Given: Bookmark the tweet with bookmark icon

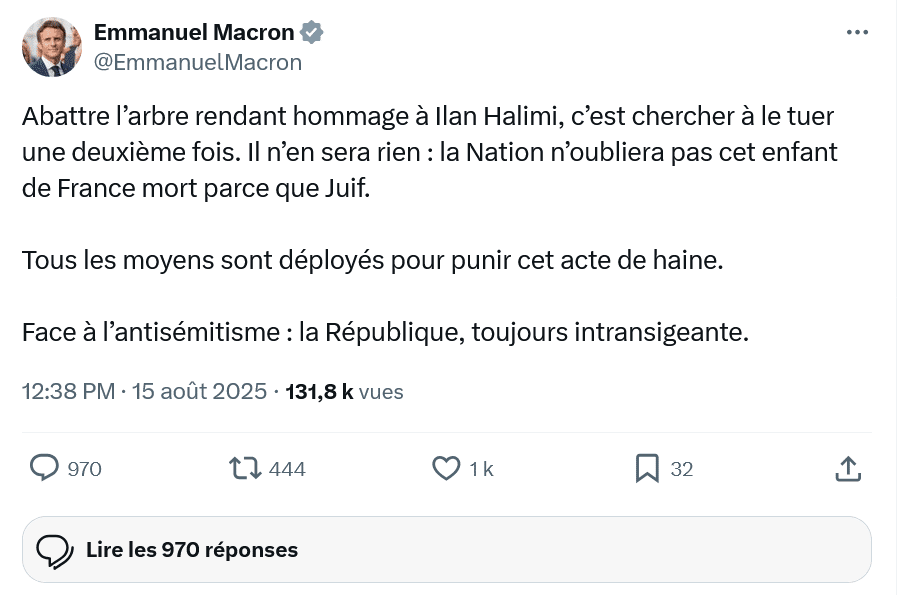Looking at the screenshot, I should (647, 468).
